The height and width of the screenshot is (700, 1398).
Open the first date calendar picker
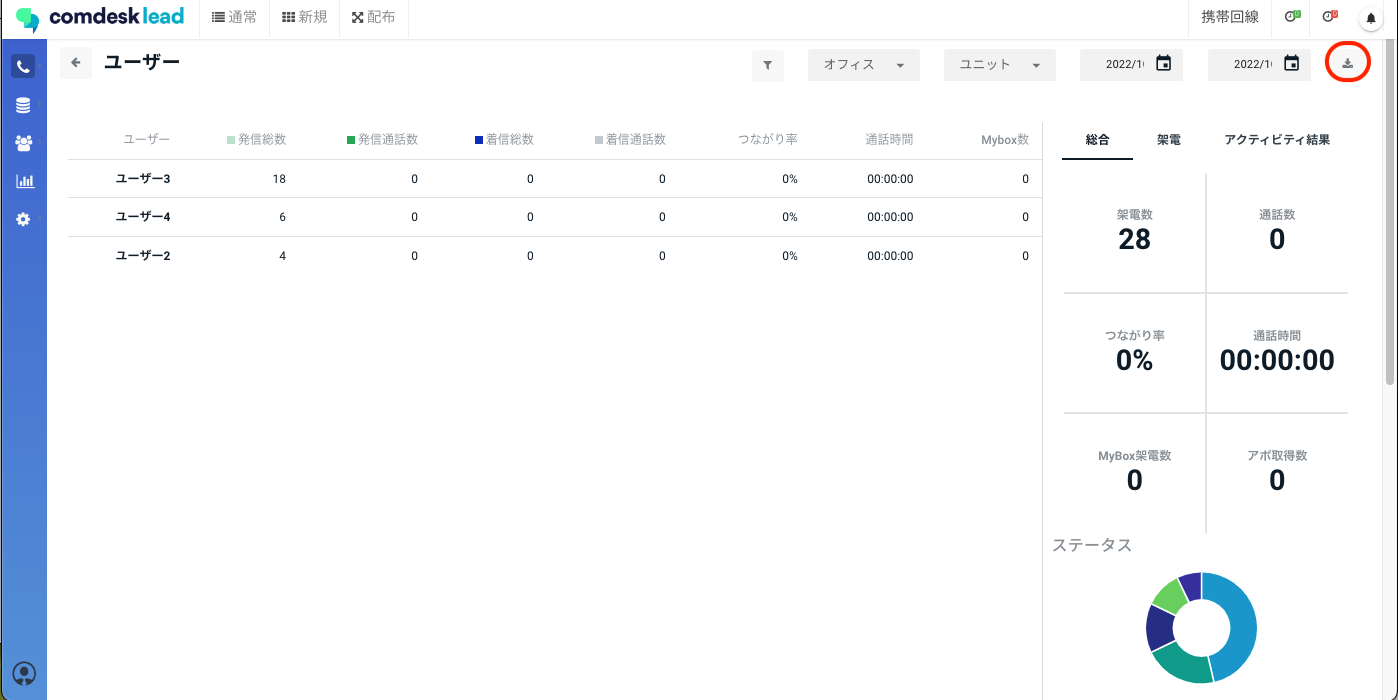click(1163, 64)
